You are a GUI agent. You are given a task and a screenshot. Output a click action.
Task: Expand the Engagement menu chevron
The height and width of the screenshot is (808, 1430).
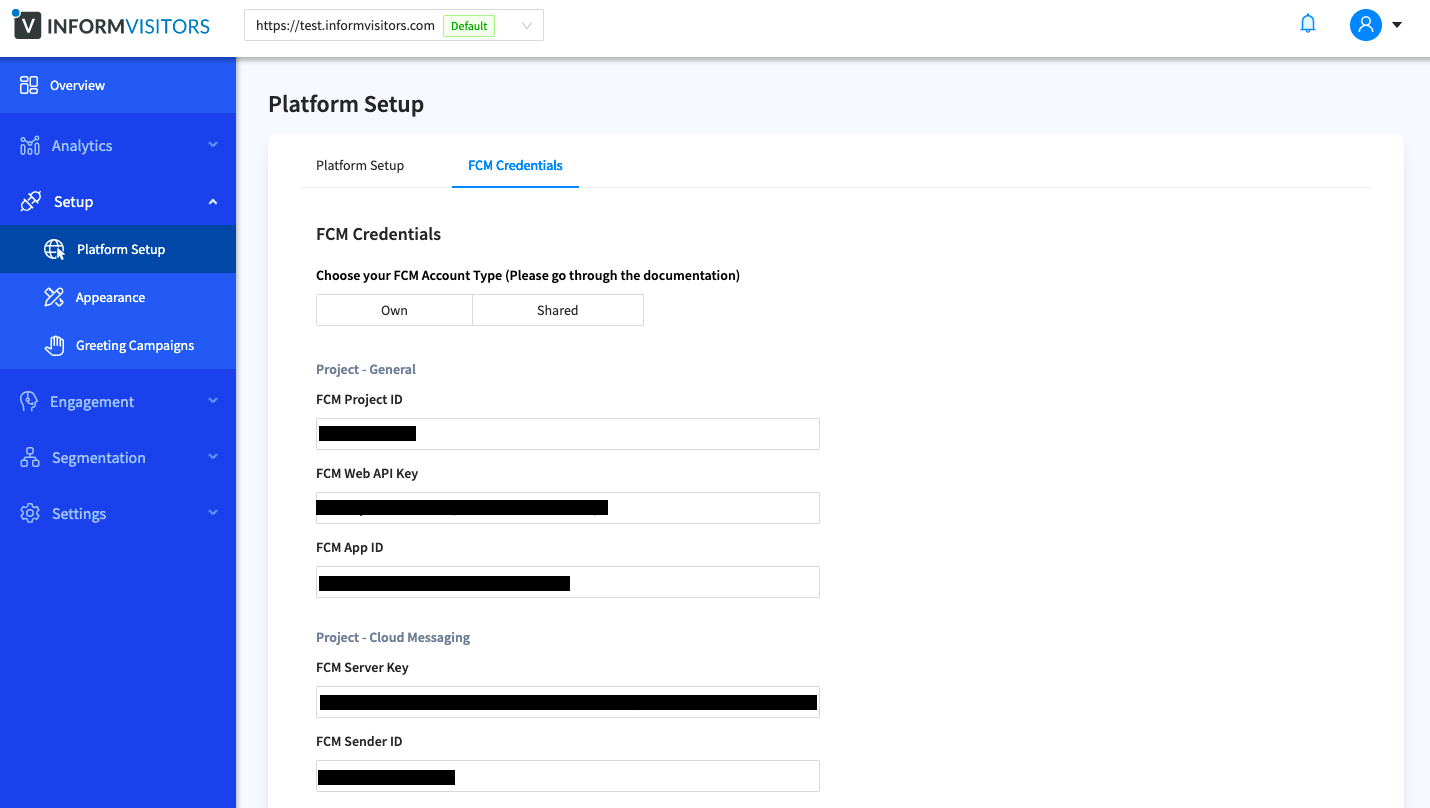pyautogui.click(x=213, y=401)
